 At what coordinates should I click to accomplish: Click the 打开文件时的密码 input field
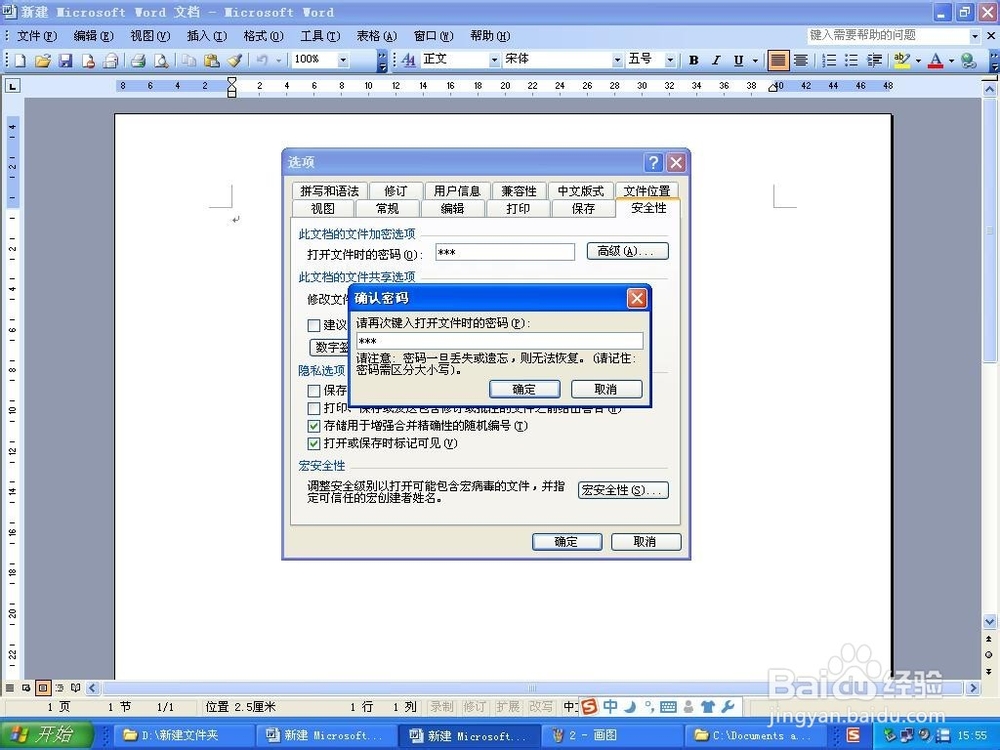pos(505,252)
